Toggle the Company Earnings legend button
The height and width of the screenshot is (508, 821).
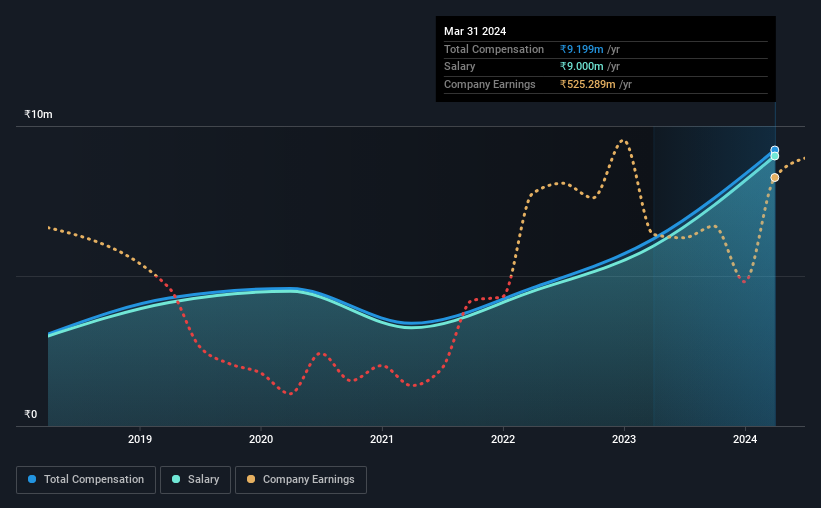(x=301, y=480)
